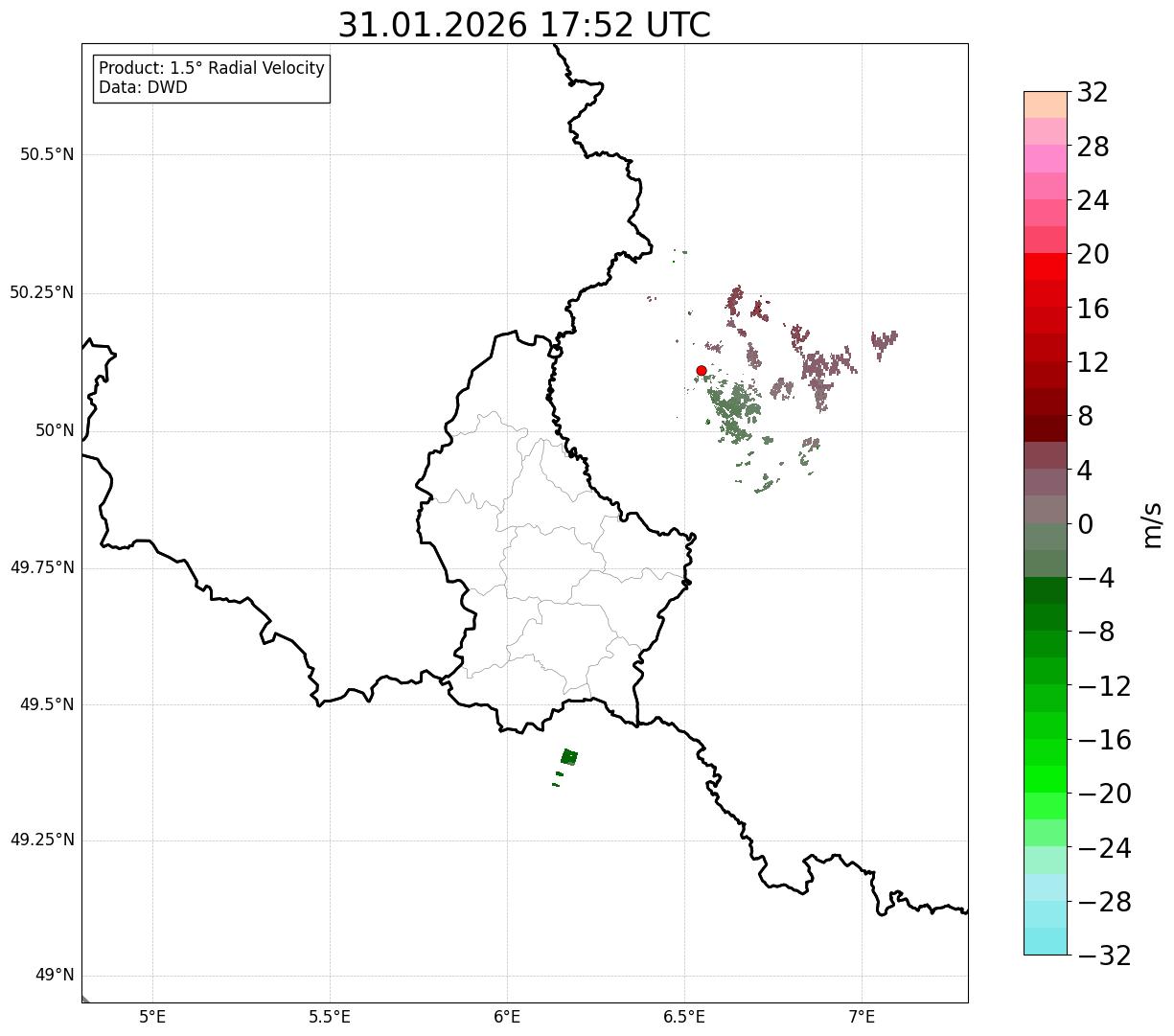Click the 49.5°N latitude label
This screenshot has height=1036, width=1174.
click(47, 704)
